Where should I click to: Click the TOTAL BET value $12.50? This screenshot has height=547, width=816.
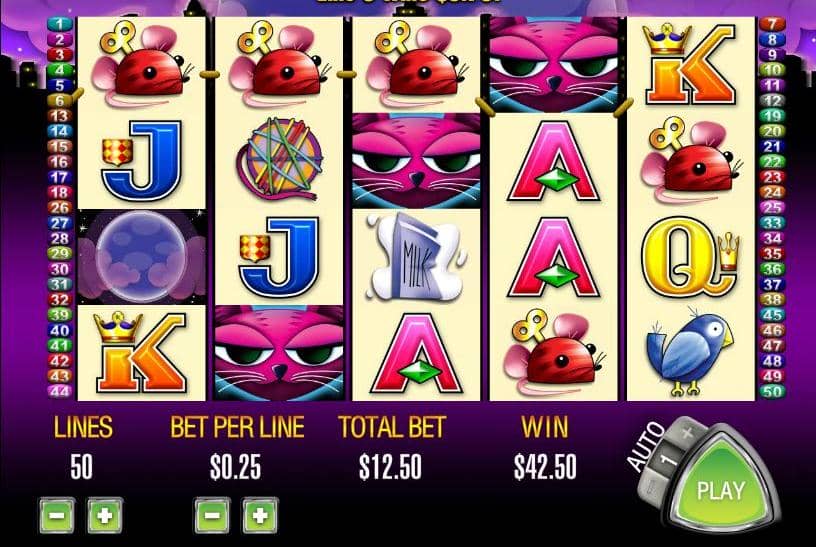(x=390, y=466)
